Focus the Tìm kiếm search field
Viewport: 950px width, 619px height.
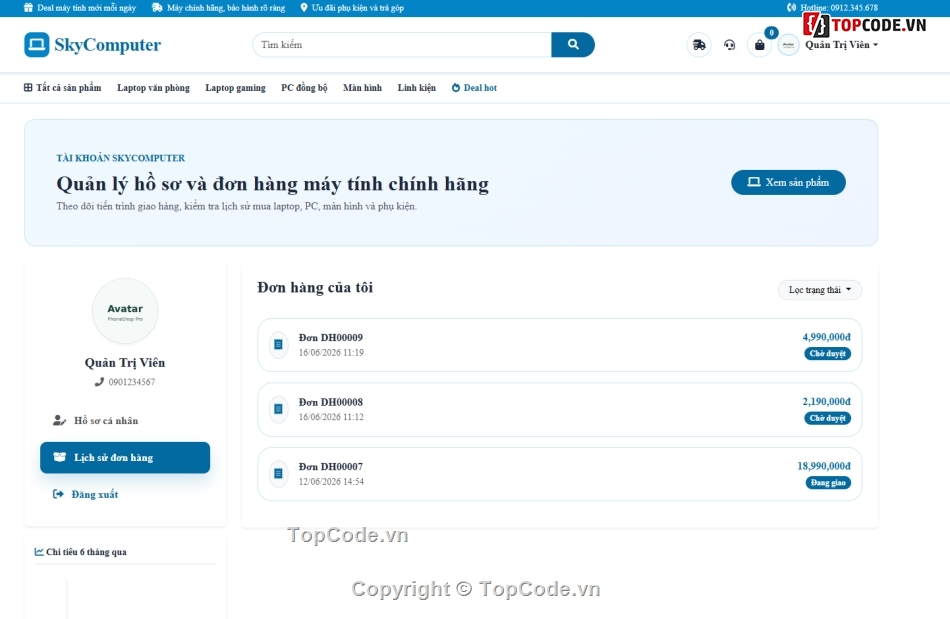pyautogui.click(x=402, y=45)
